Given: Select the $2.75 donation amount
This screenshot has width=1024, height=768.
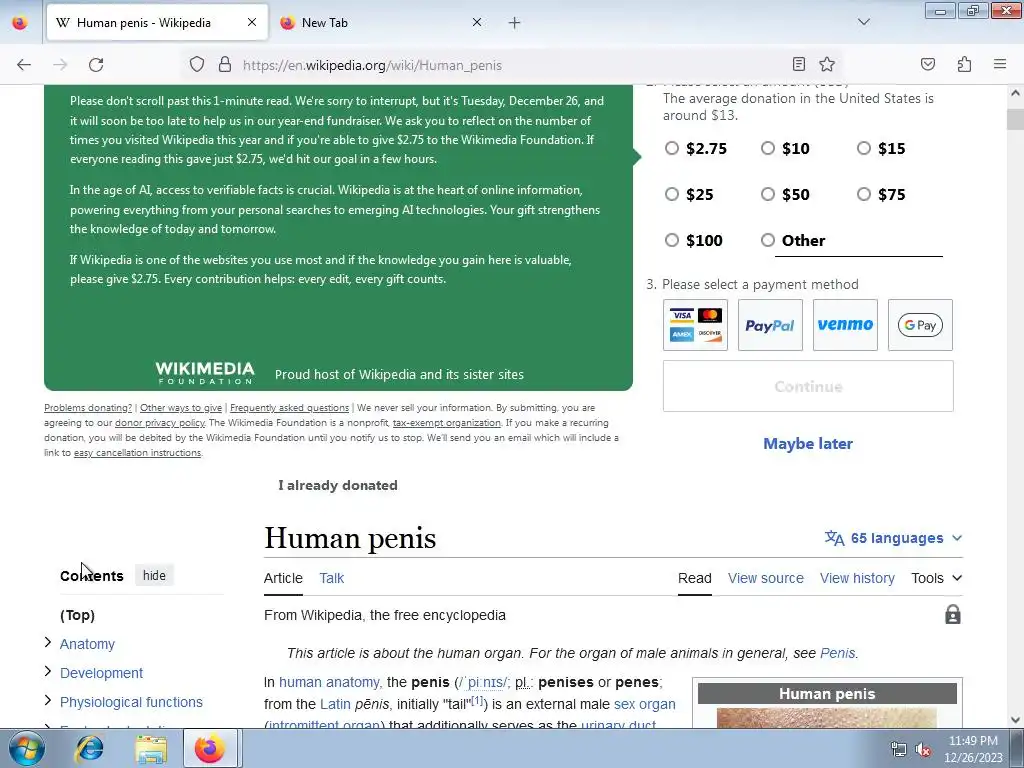Looking at the screenshot, I should tap(671, 148).
